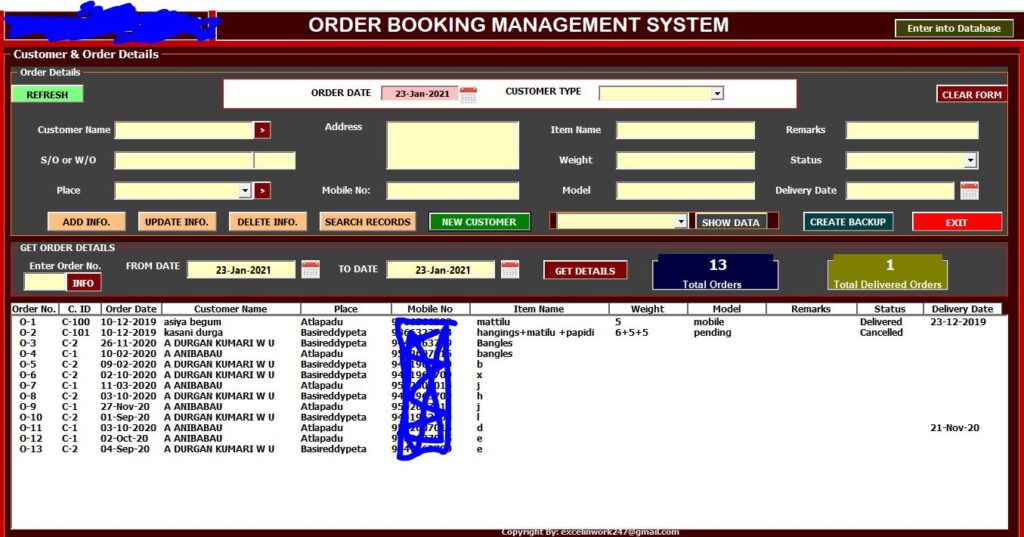Open calendar icon beside To Date field
1024x537 pixels.
(510, 269)
